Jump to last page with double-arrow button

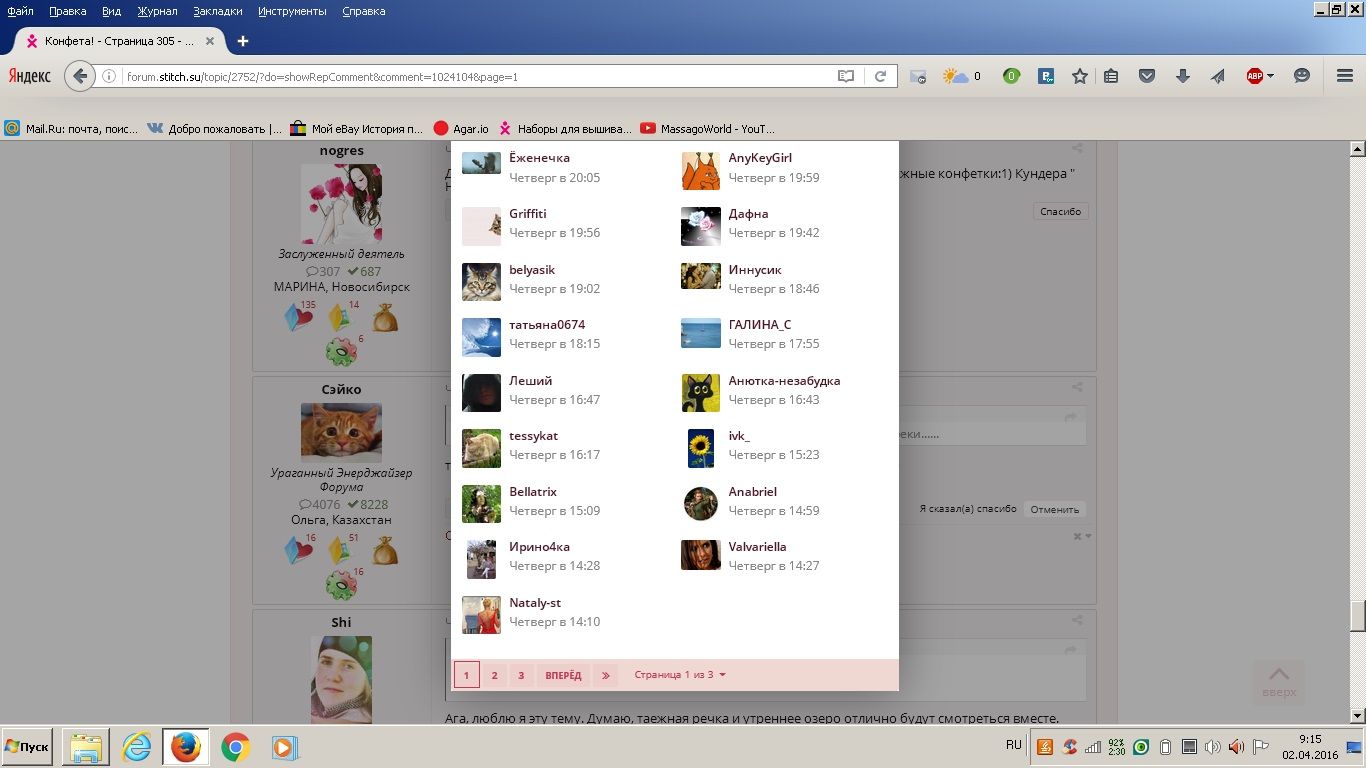click(x=606, y=675)
